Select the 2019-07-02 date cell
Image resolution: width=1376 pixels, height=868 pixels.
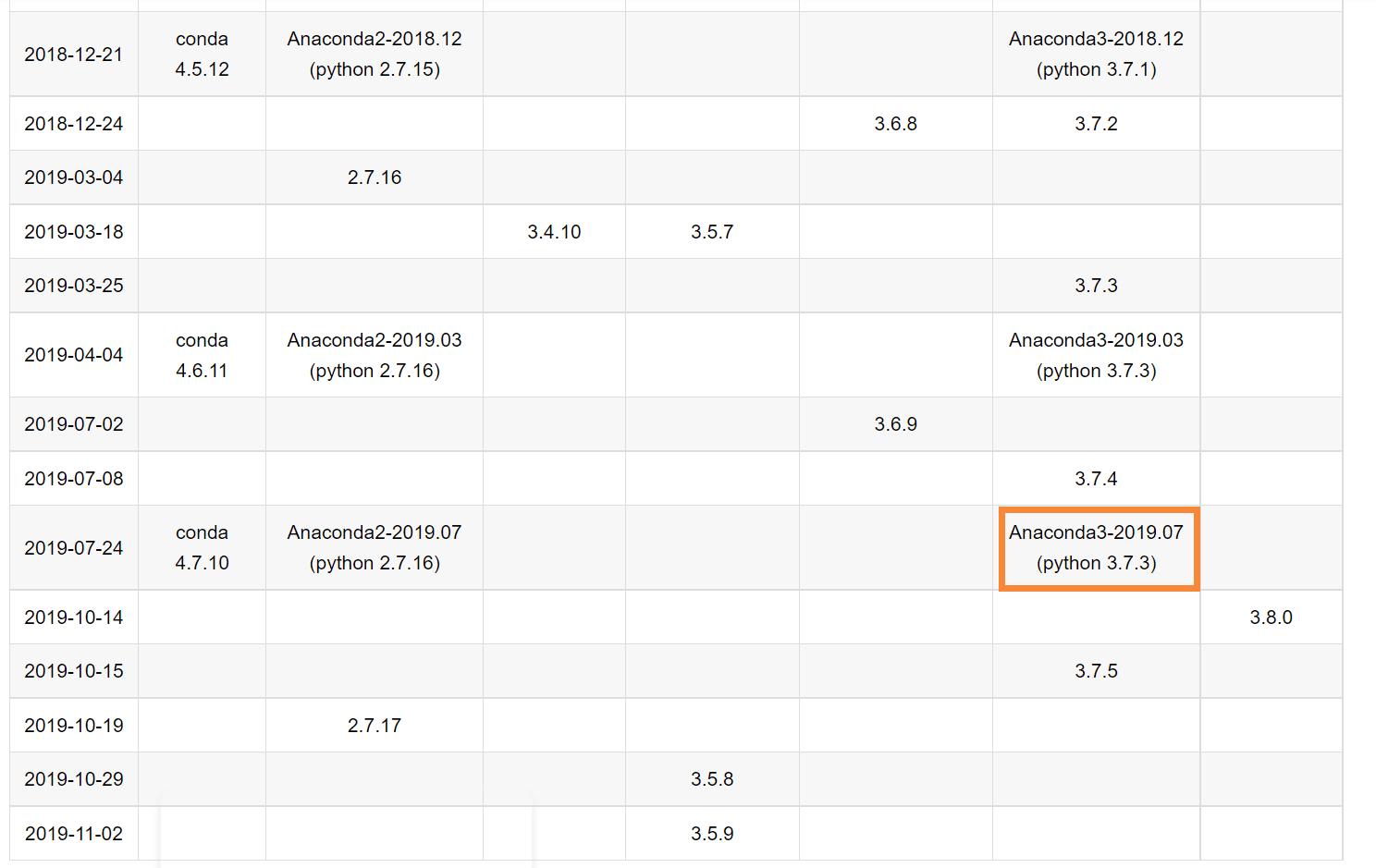(x=74, y=424)
